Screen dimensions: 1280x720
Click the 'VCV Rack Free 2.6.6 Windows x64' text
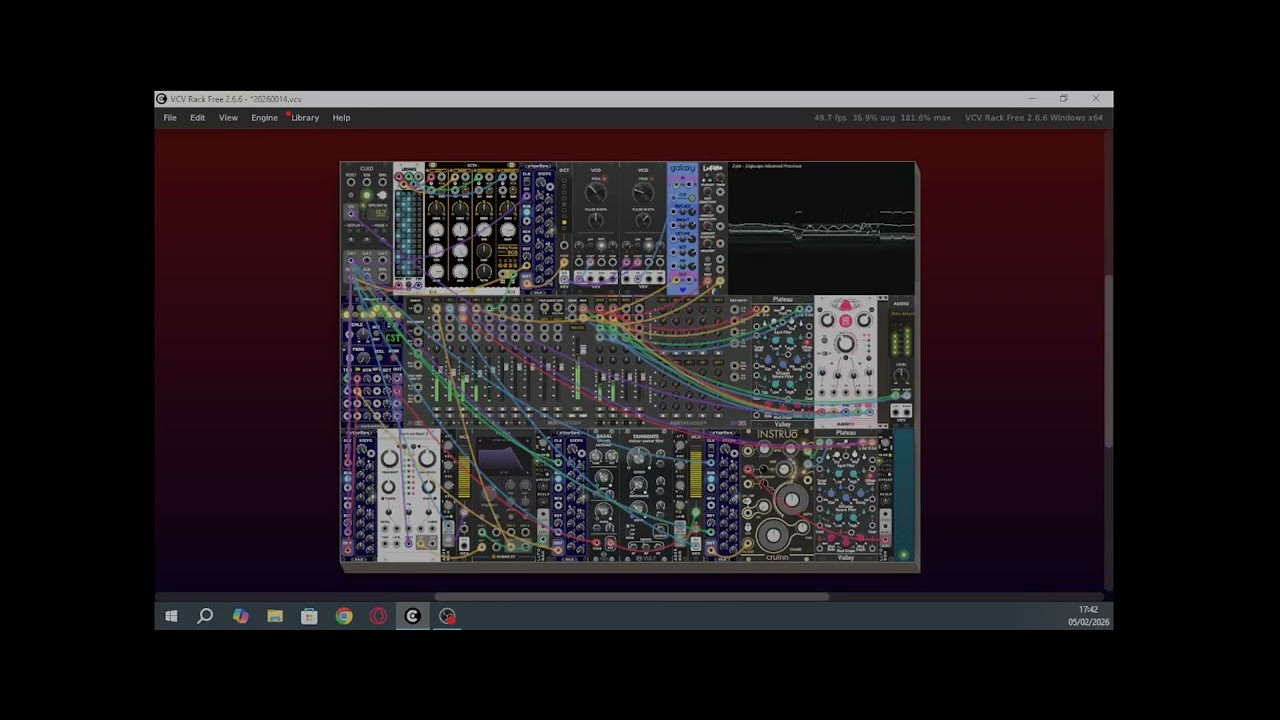point(1034,118)
